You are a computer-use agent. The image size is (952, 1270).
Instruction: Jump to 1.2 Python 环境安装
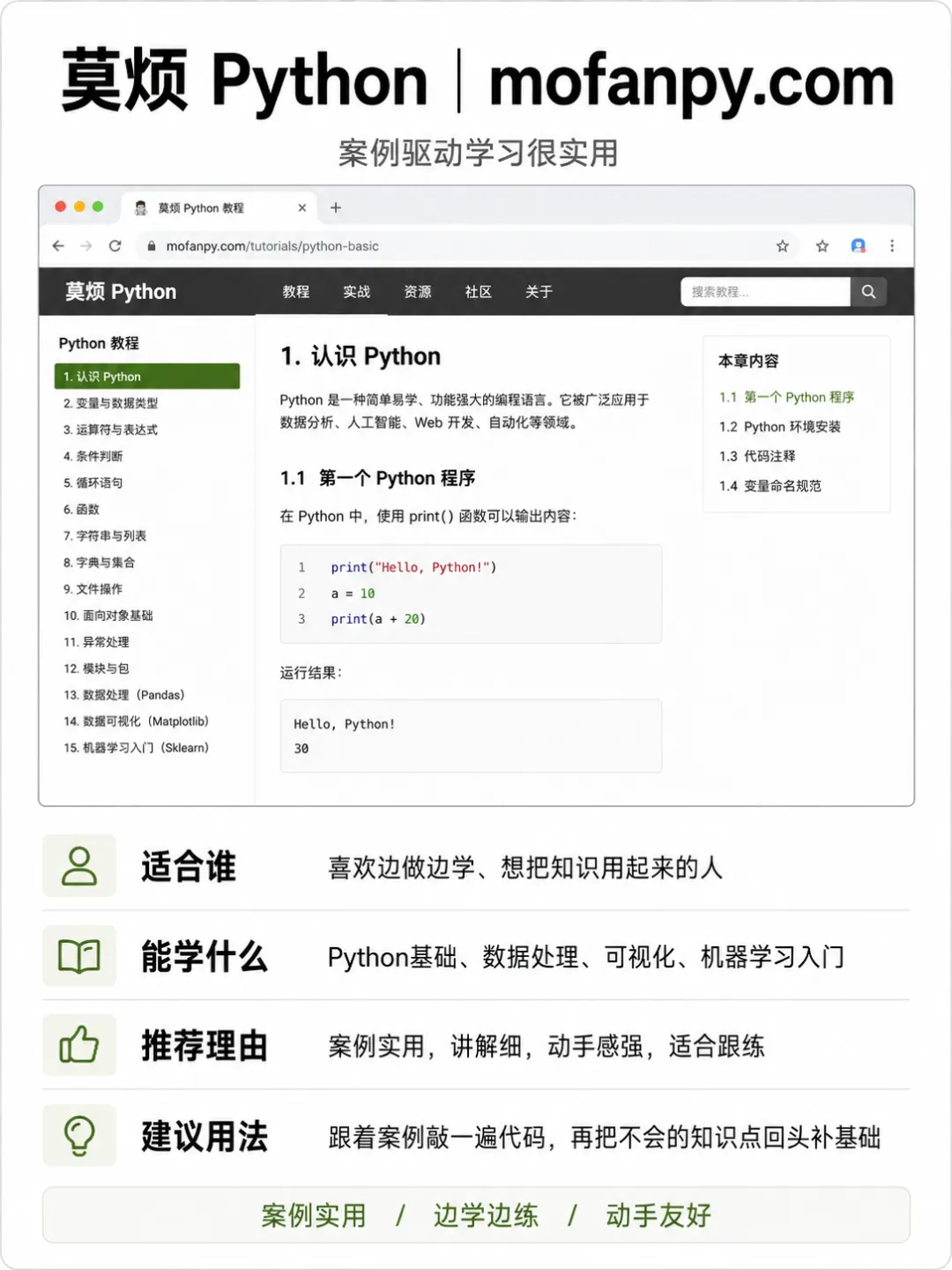point(779,427)
